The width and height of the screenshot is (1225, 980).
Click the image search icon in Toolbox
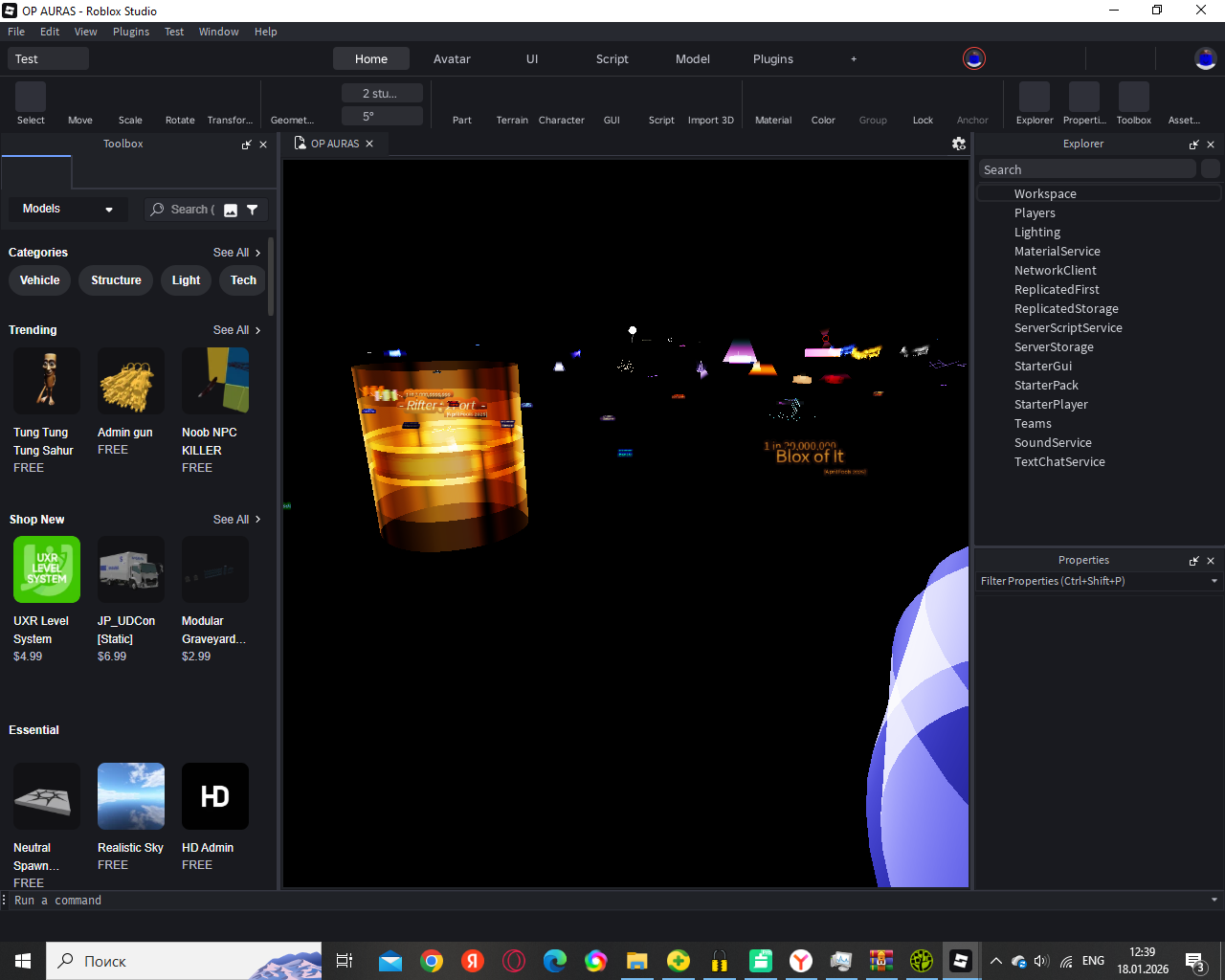[231, 210]
